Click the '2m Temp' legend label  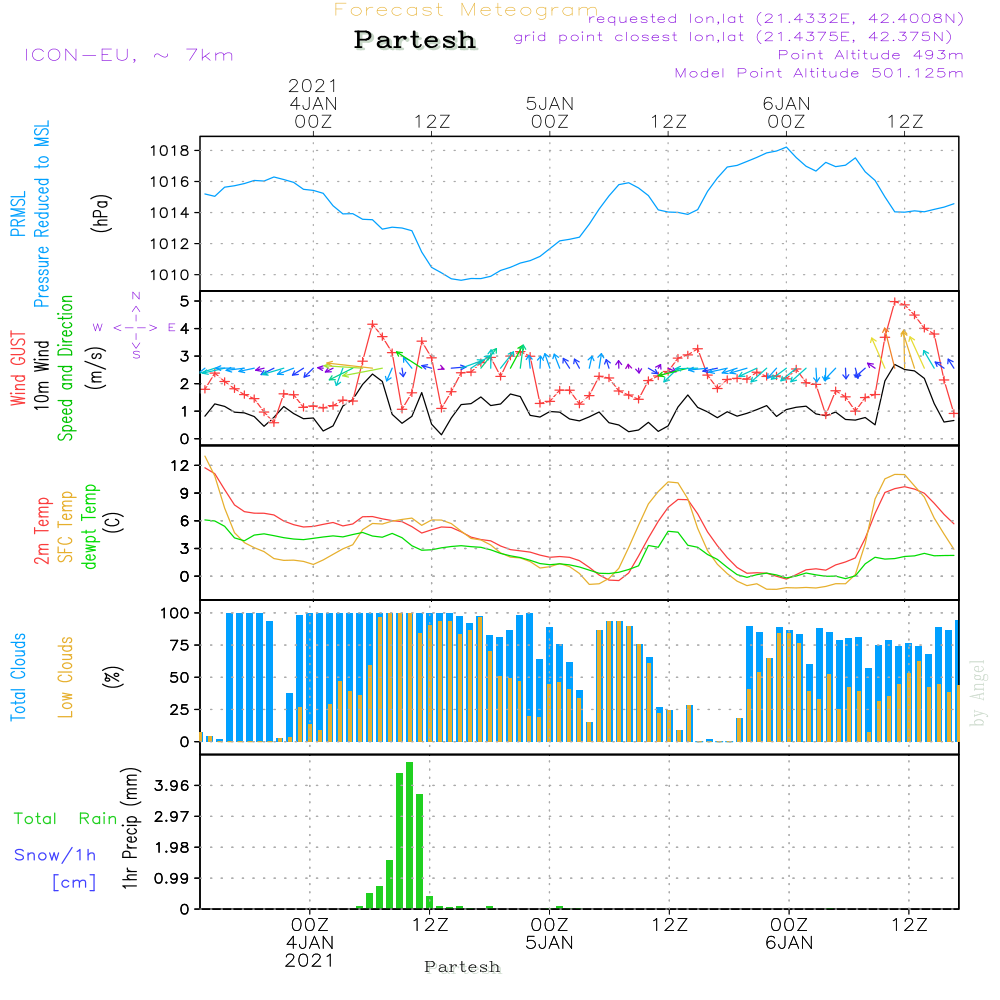click(41, 531)
